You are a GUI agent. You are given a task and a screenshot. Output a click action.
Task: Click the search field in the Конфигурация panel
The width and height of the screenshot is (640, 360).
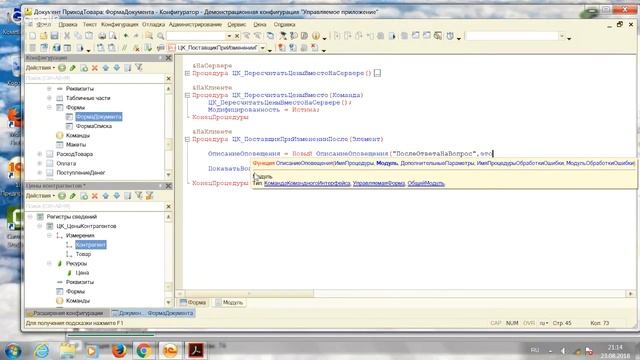94,78
